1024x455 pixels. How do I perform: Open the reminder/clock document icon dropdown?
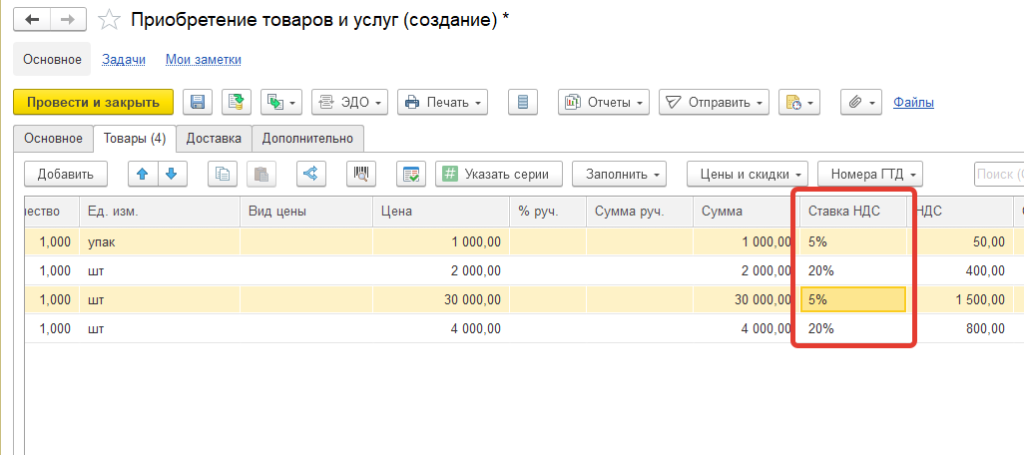point(799,102)
